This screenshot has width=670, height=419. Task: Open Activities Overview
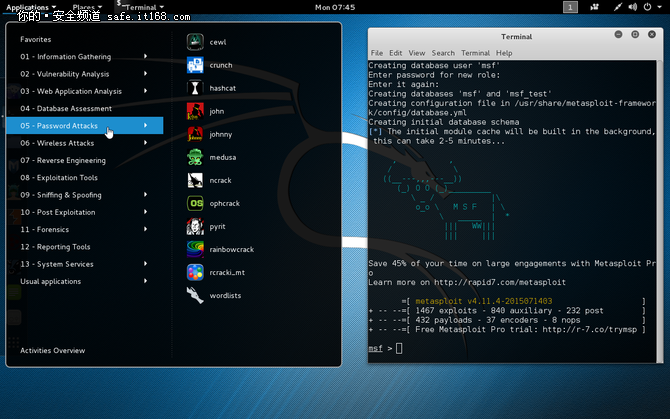click(53, 350)
